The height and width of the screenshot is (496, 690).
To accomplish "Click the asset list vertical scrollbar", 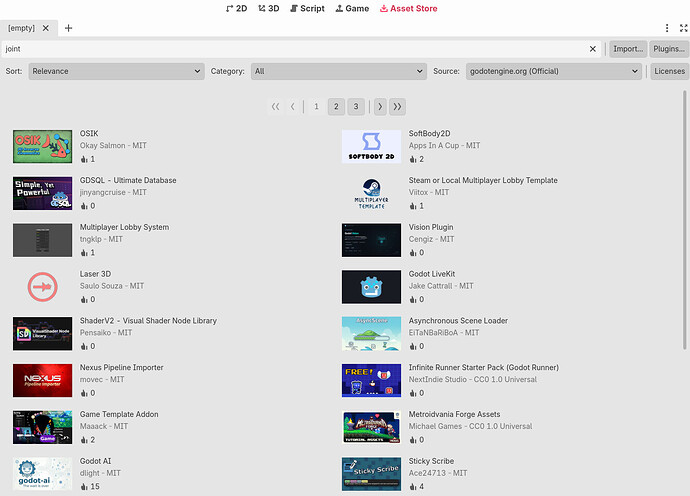I will click(x=684, y=220).
